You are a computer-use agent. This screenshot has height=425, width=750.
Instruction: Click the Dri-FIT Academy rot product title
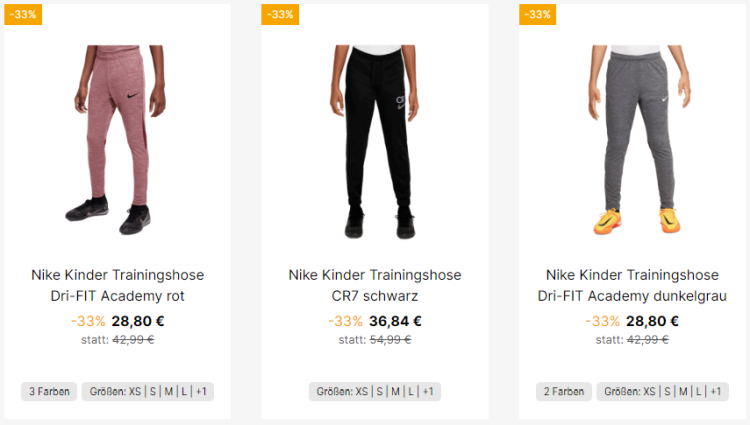[117, 285]
